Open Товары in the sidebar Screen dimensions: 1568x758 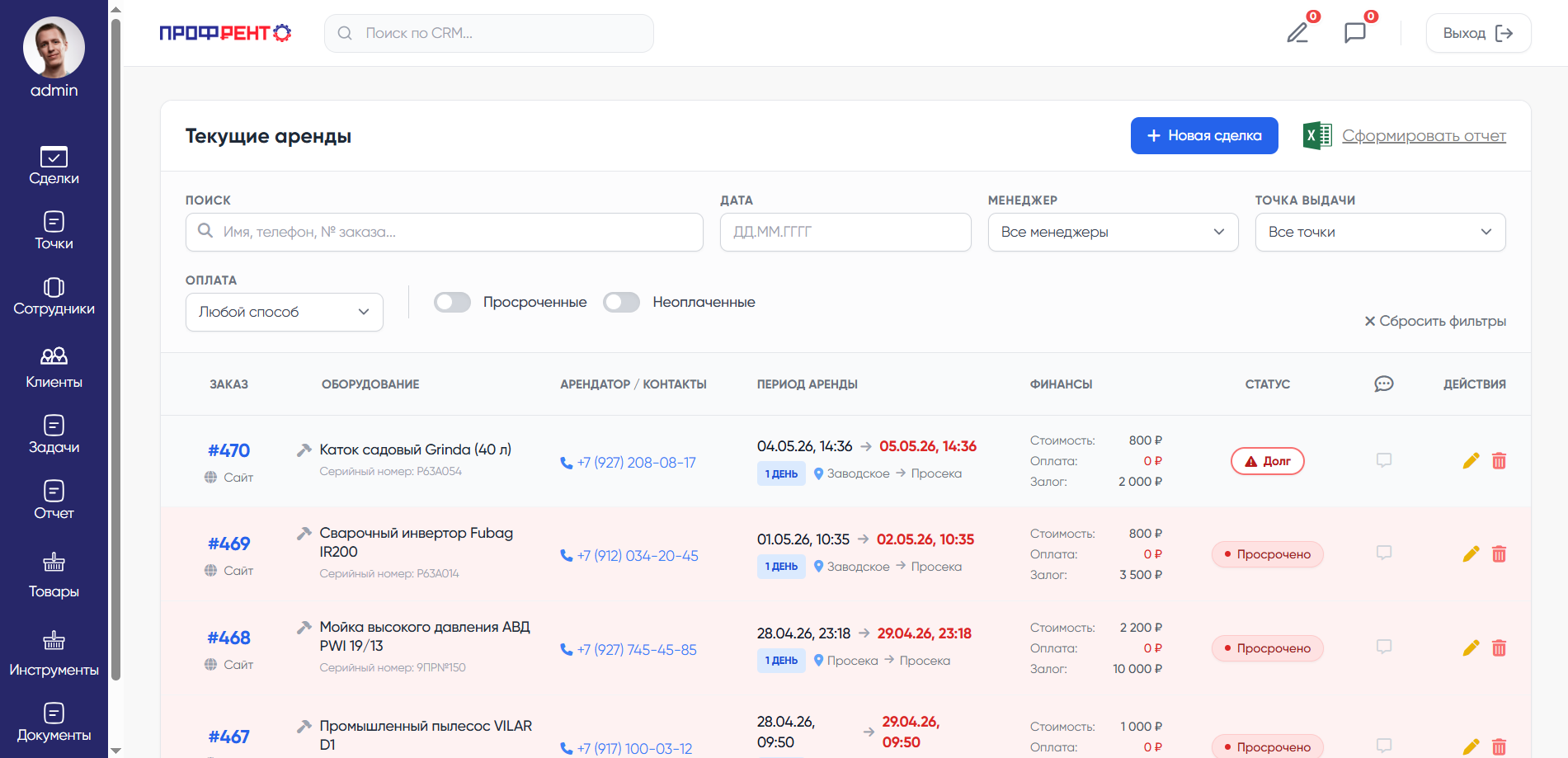(x=54, y=575)
